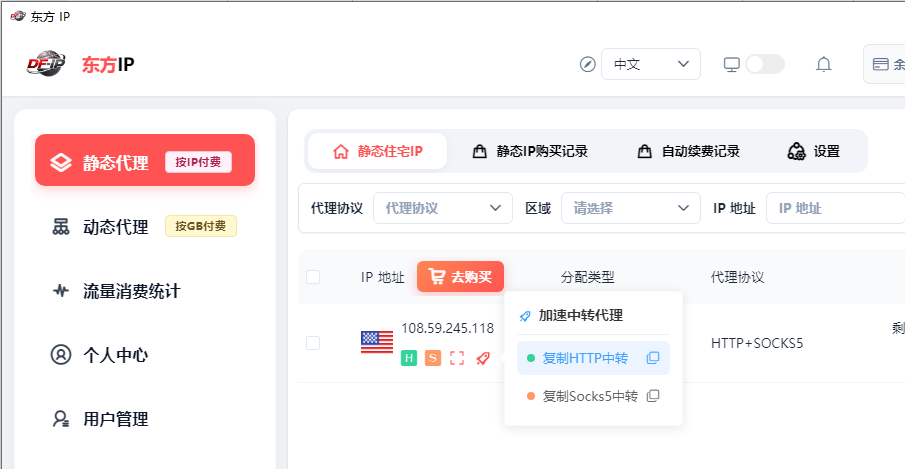Click the HTTP+SOCKS5 cell

tap(757, 343)
